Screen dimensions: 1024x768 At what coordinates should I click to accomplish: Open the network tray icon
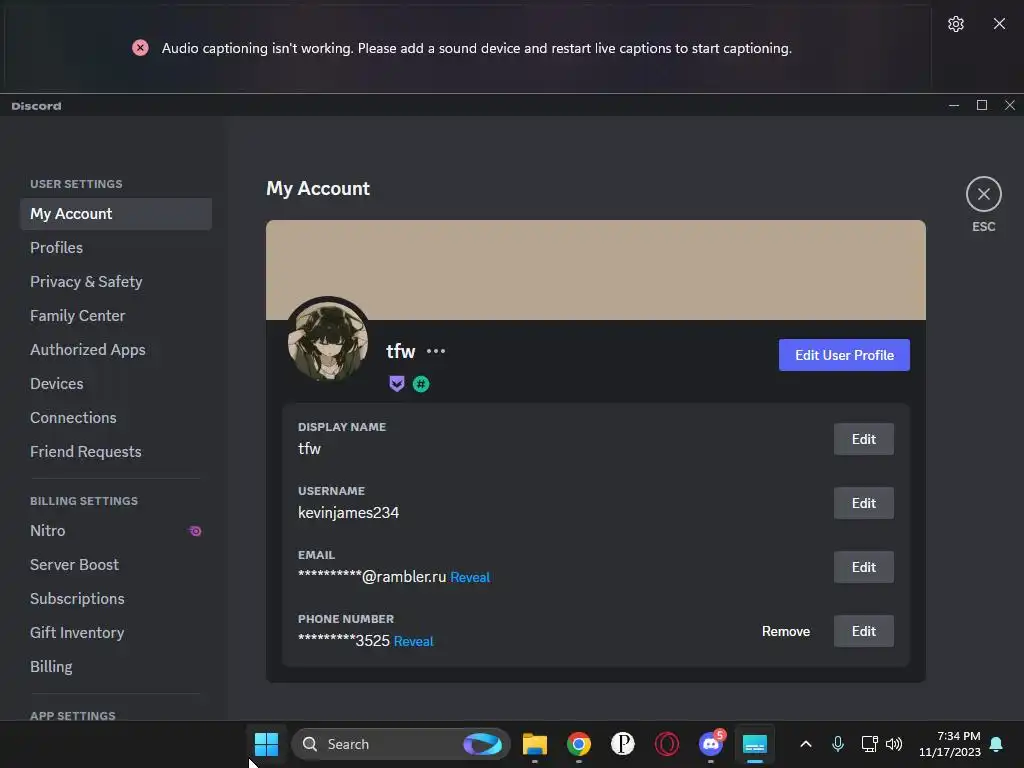tap(869, 744)
